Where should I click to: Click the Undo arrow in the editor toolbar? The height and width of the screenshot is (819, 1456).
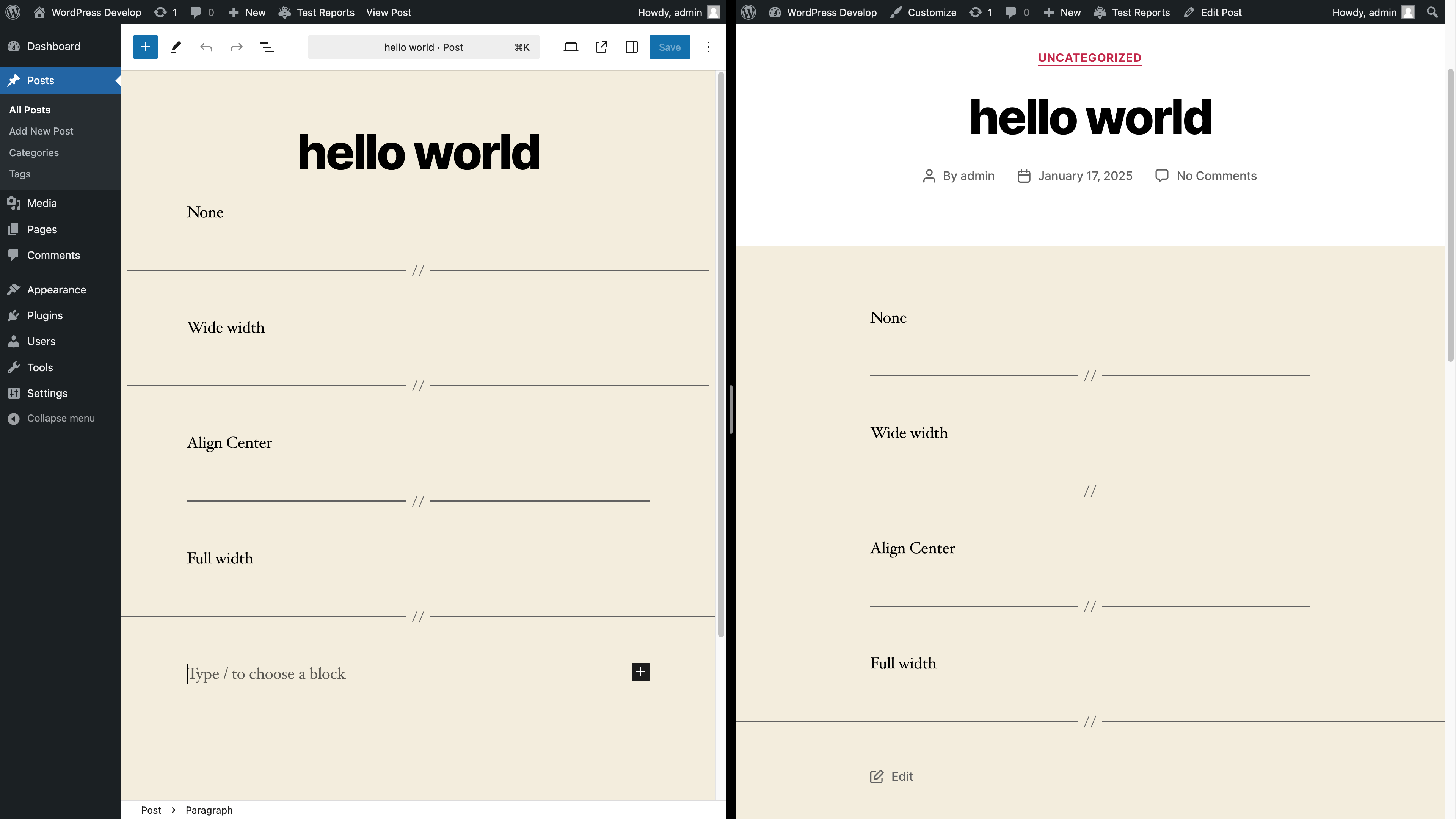point(206,47)
